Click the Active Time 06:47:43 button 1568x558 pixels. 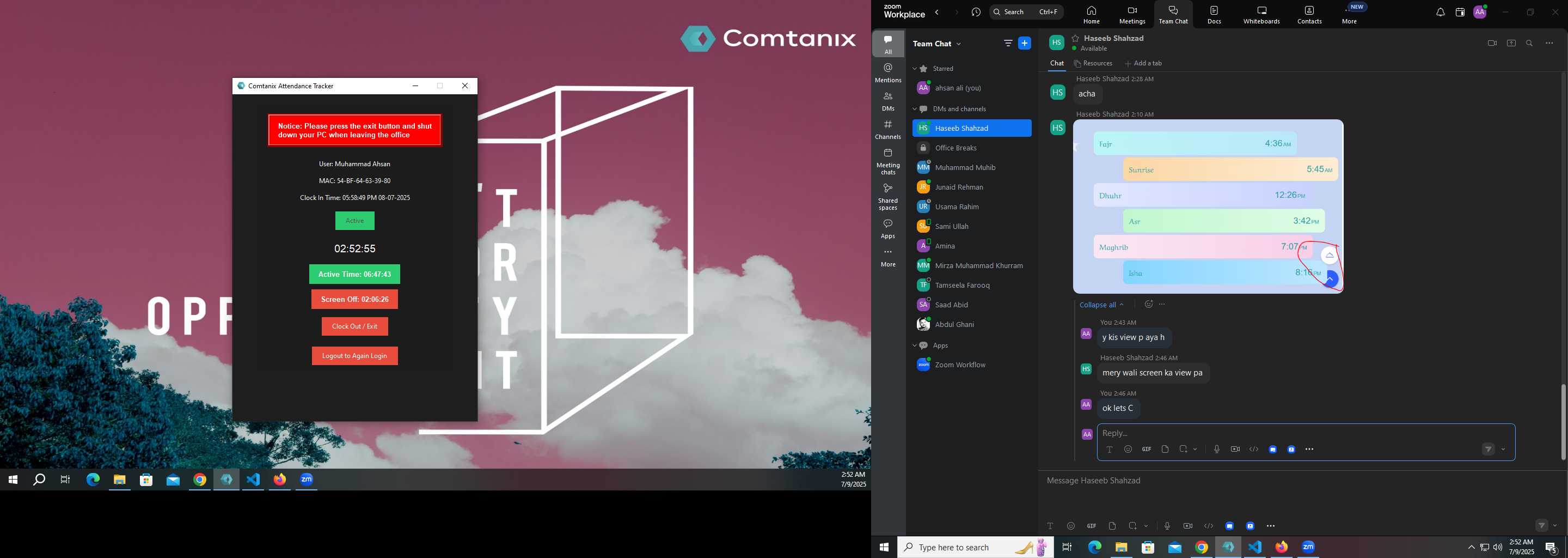[x=355, y=274]
